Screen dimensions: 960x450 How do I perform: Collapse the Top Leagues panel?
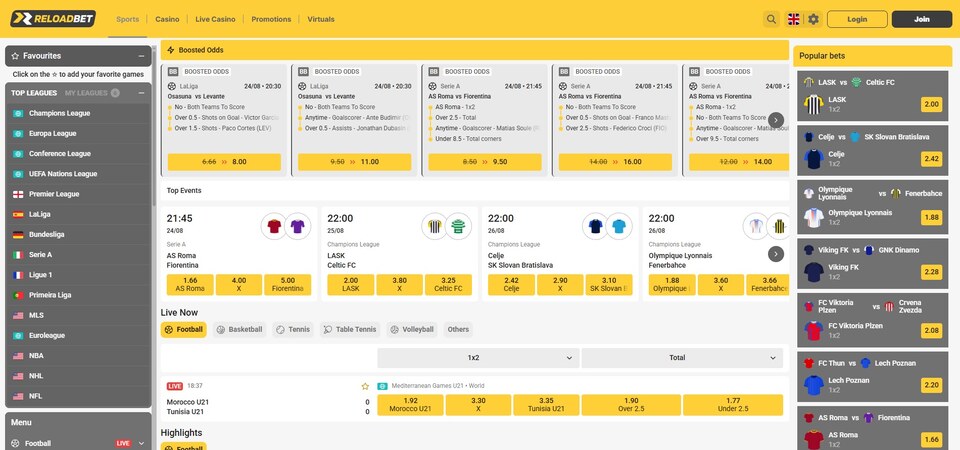point(141,93)
